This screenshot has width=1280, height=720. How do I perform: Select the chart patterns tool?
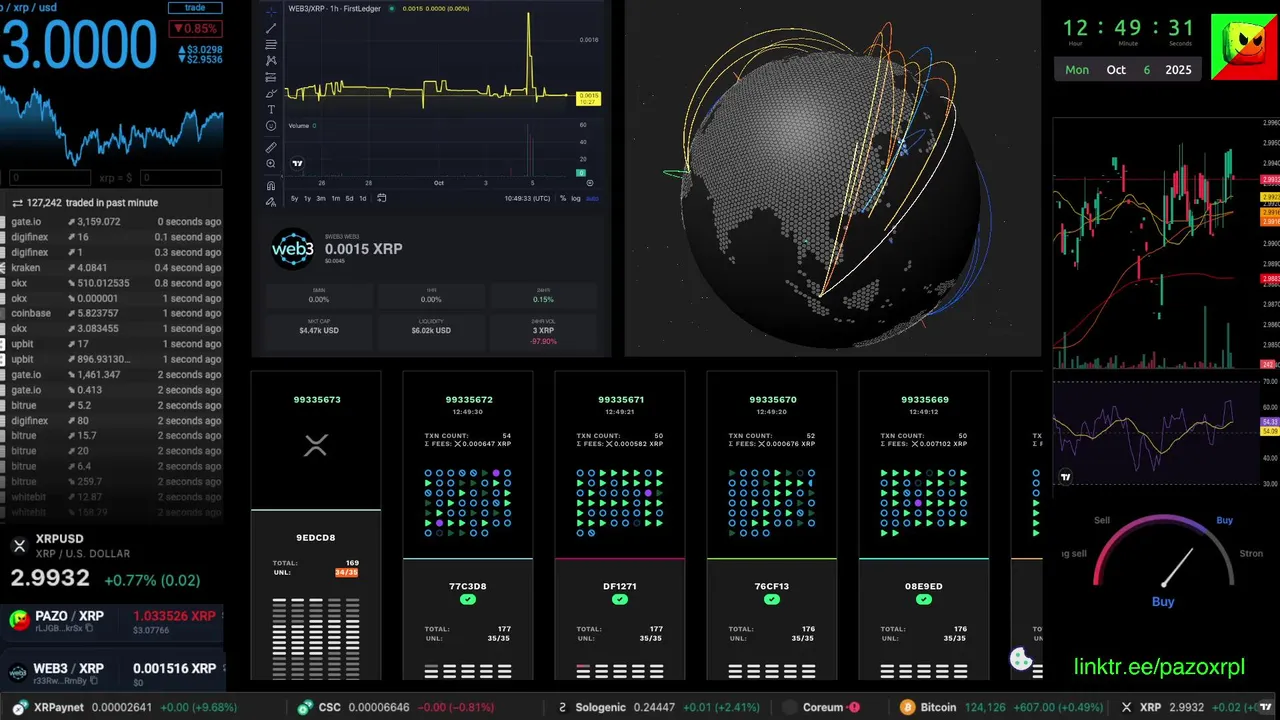click(271, 60)
